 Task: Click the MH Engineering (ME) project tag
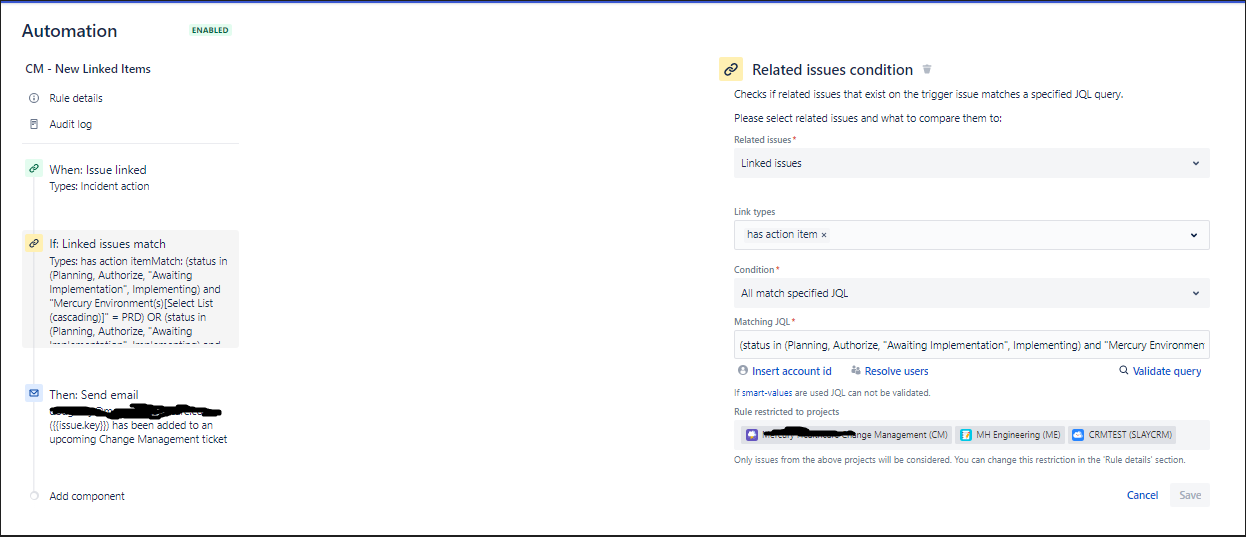[x=1009, y=435]
